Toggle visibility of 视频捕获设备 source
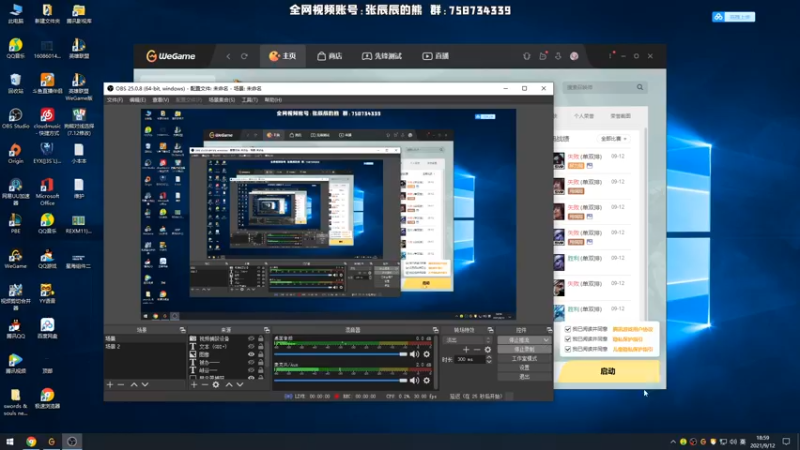800x450 pixels. [251, 339]
